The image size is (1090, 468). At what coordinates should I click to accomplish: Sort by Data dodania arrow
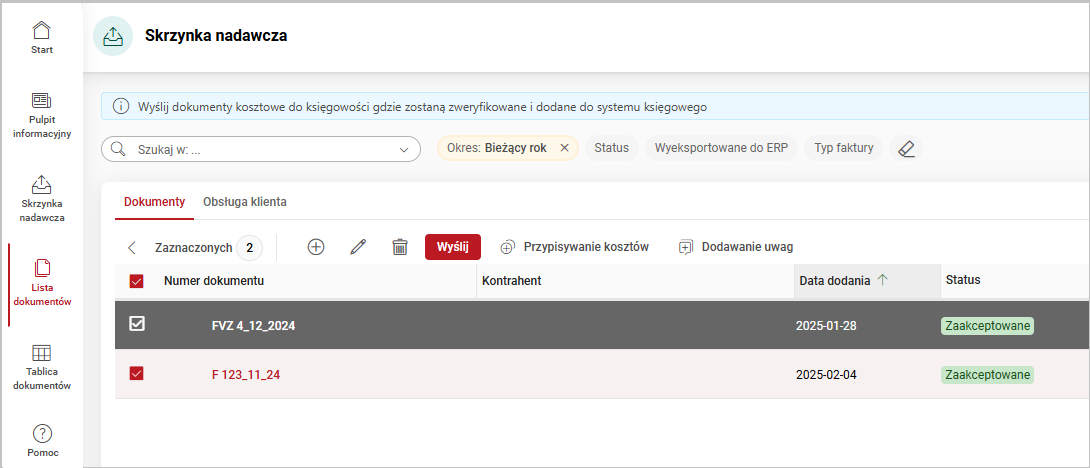click(882, 280)
